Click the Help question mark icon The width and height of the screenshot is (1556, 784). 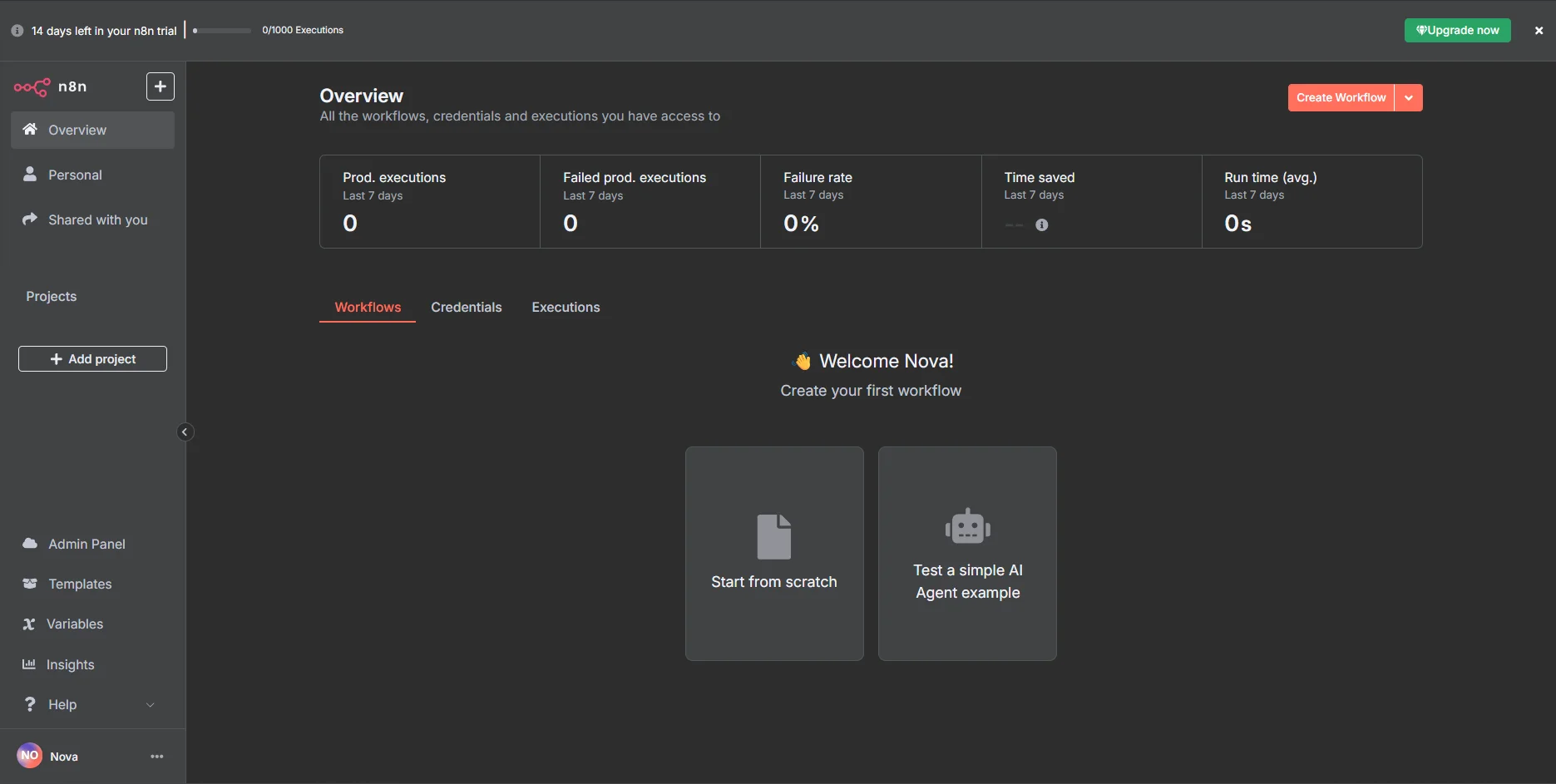tap(30, 704)
